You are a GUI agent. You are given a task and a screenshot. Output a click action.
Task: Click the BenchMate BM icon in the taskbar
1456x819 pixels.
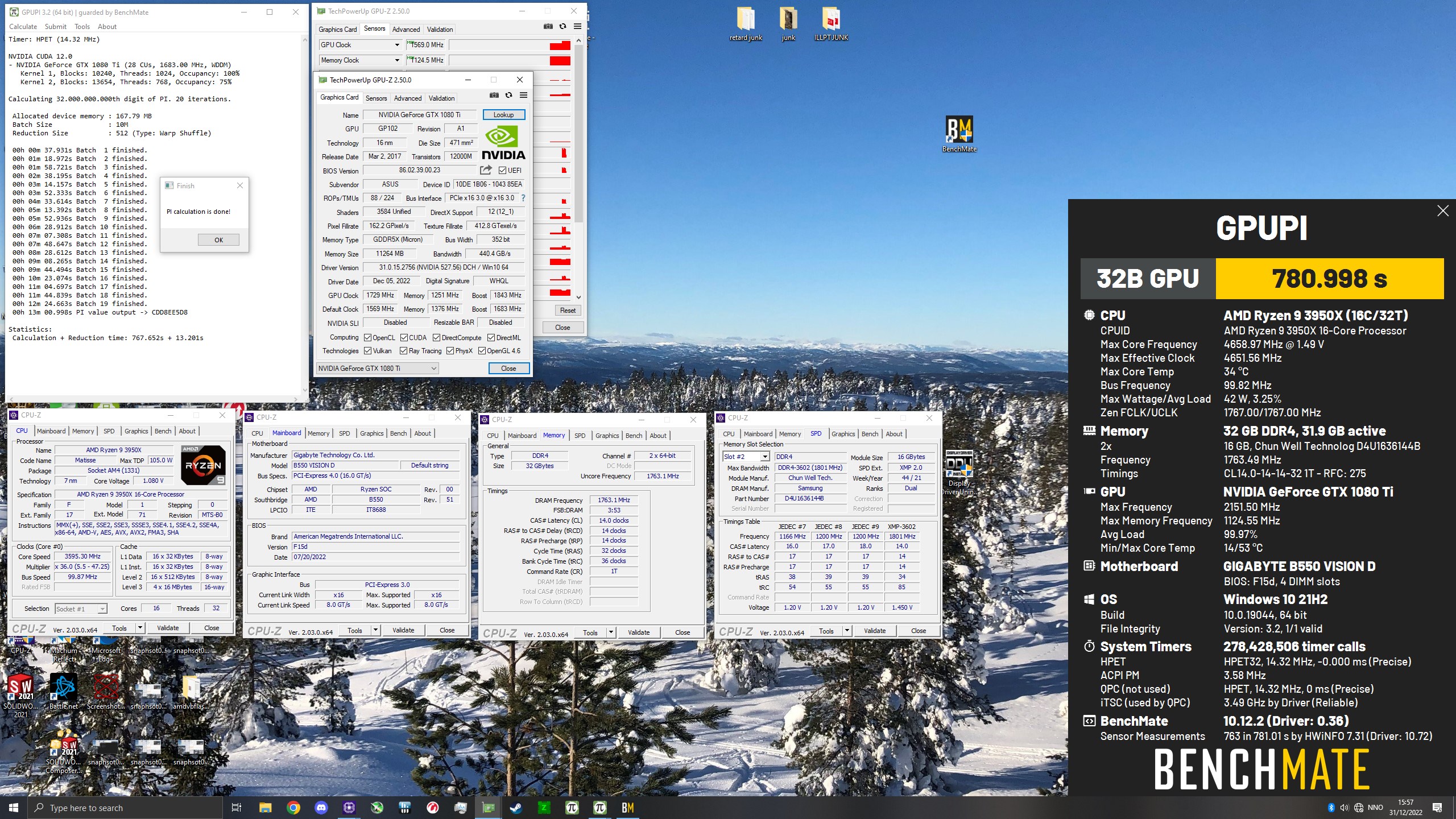click(627, 808)
